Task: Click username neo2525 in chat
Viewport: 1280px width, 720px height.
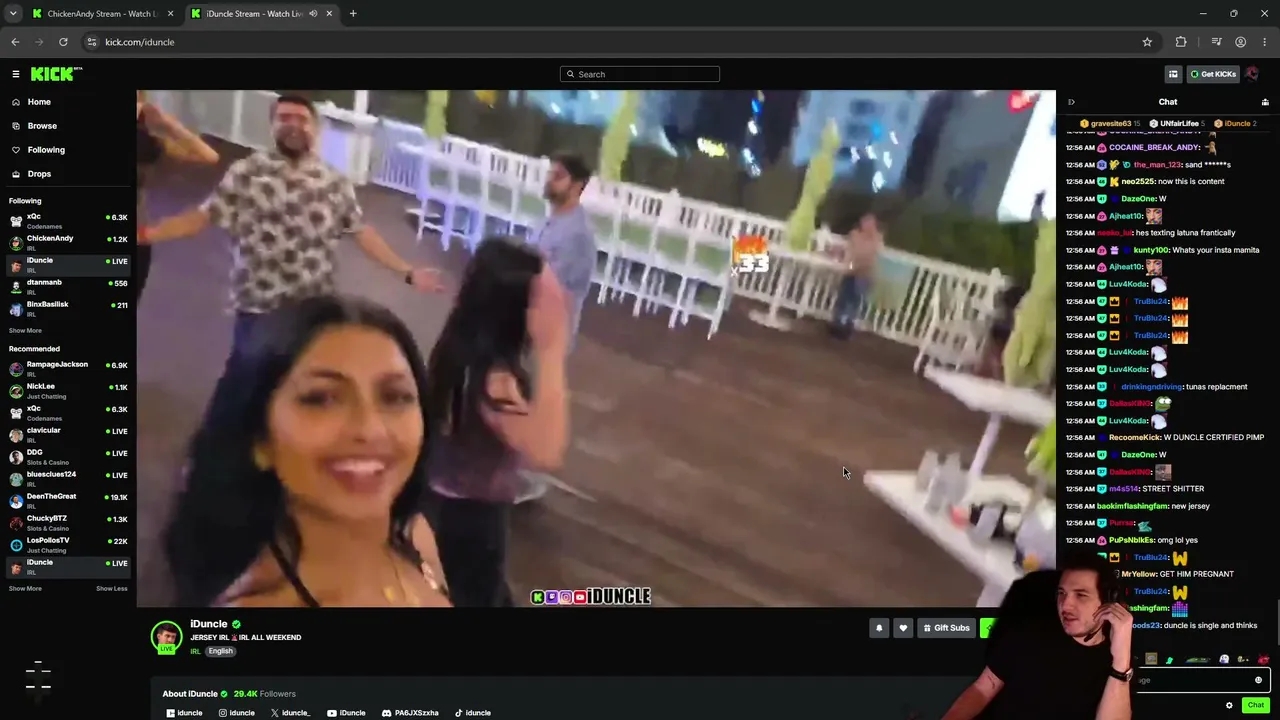Action: pyautogui.click(x=1136, y=182)
